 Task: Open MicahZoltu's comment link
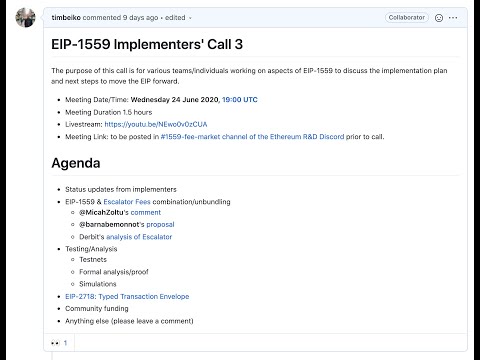[x=146, y=212]
